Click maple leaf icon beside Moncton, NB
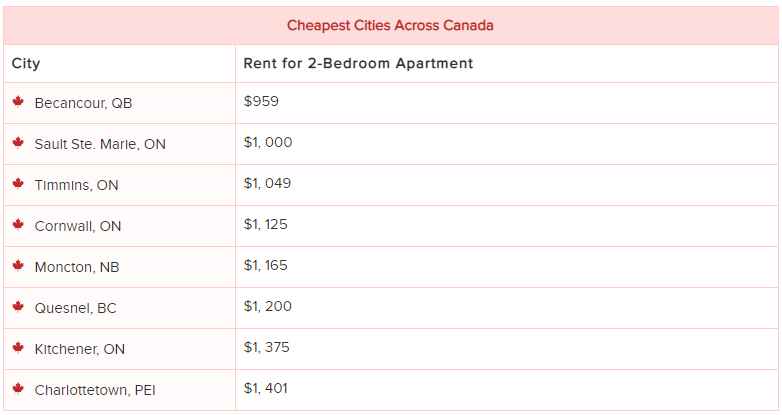Viewport: 782px width, 415px height. (18, 265)
